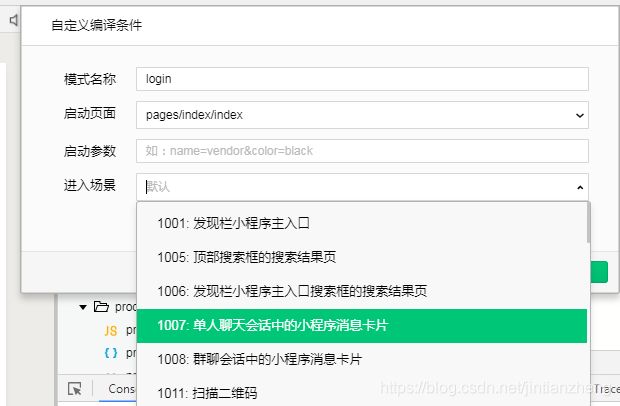Select scene 1005 顶部搜索框的搜索结果页

[362, 257]
